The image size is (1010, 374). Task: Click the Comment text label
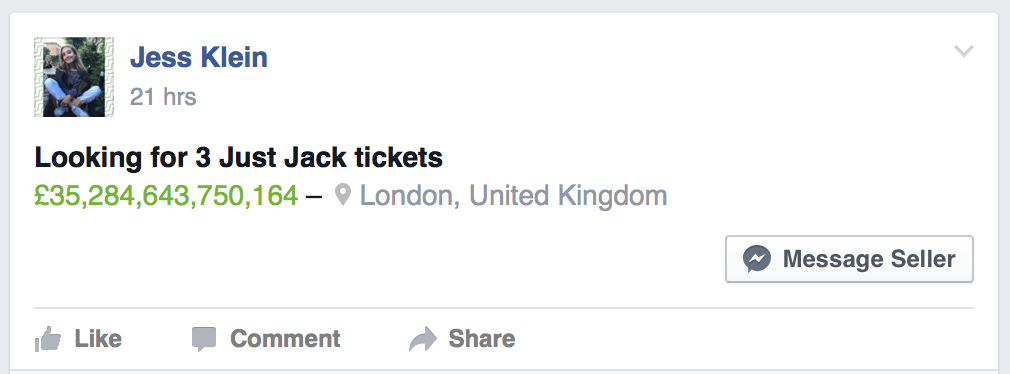click(x=285, y=339)
